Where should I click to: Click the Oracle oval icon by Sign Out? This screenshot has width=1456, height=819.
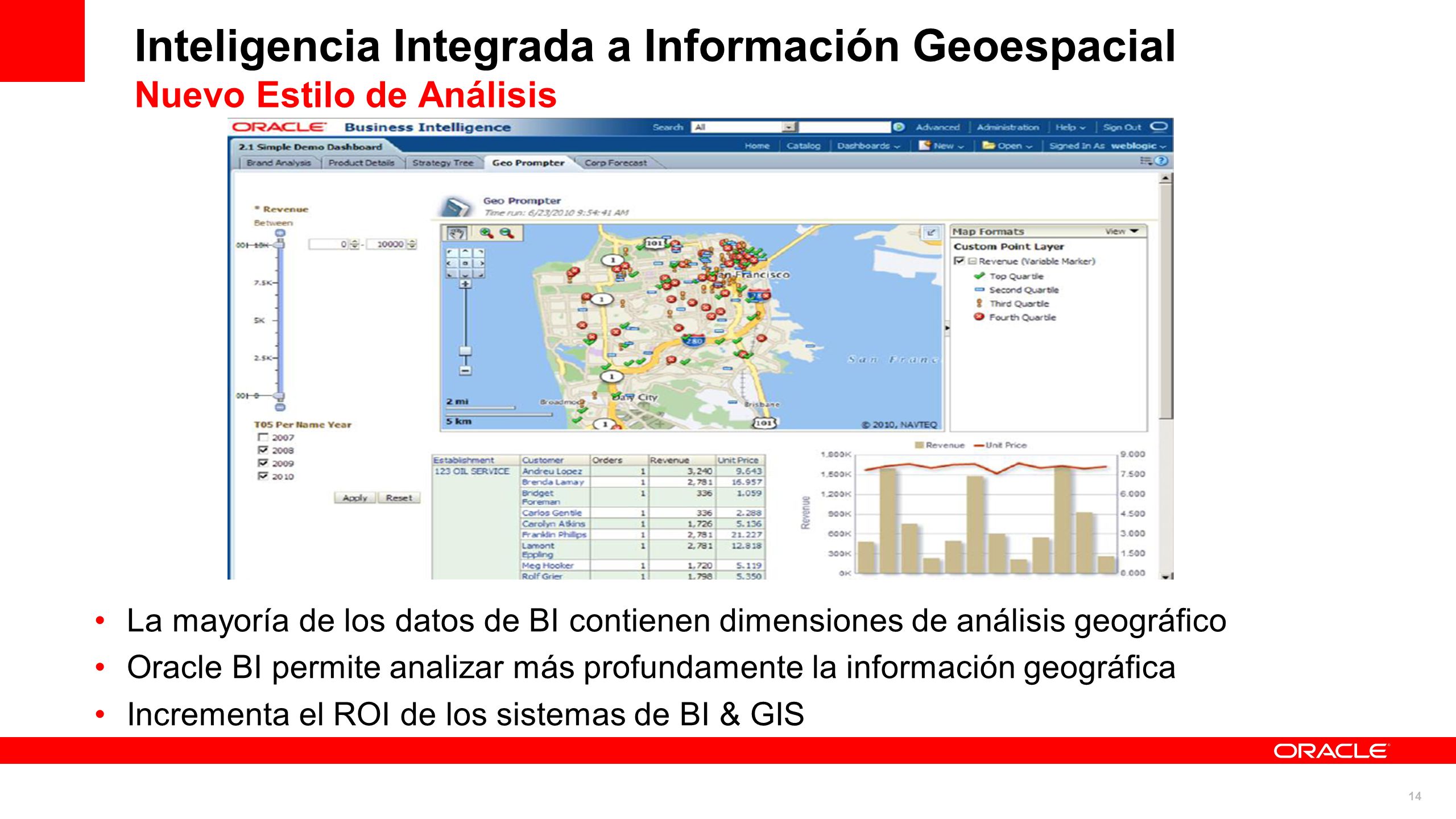click(1158, 126)
